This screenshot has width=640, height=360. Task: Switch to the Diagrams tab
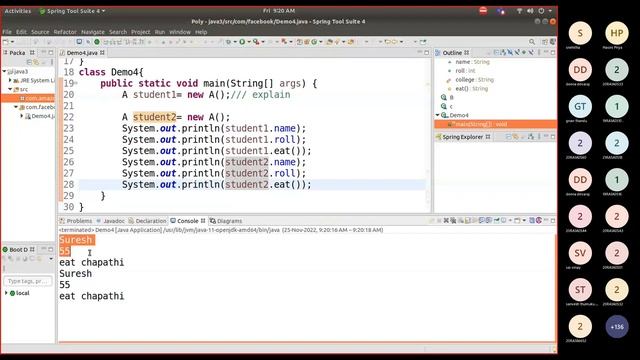coord(226,221)
